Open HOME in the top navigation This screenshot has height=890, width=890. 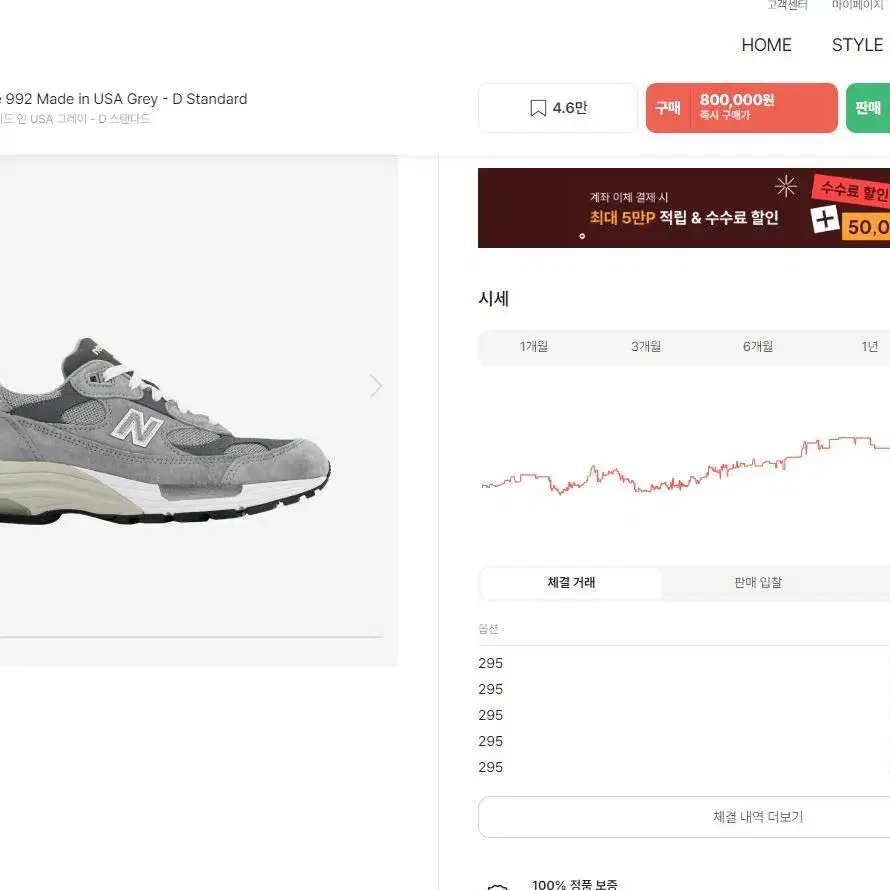coord(766,45)
